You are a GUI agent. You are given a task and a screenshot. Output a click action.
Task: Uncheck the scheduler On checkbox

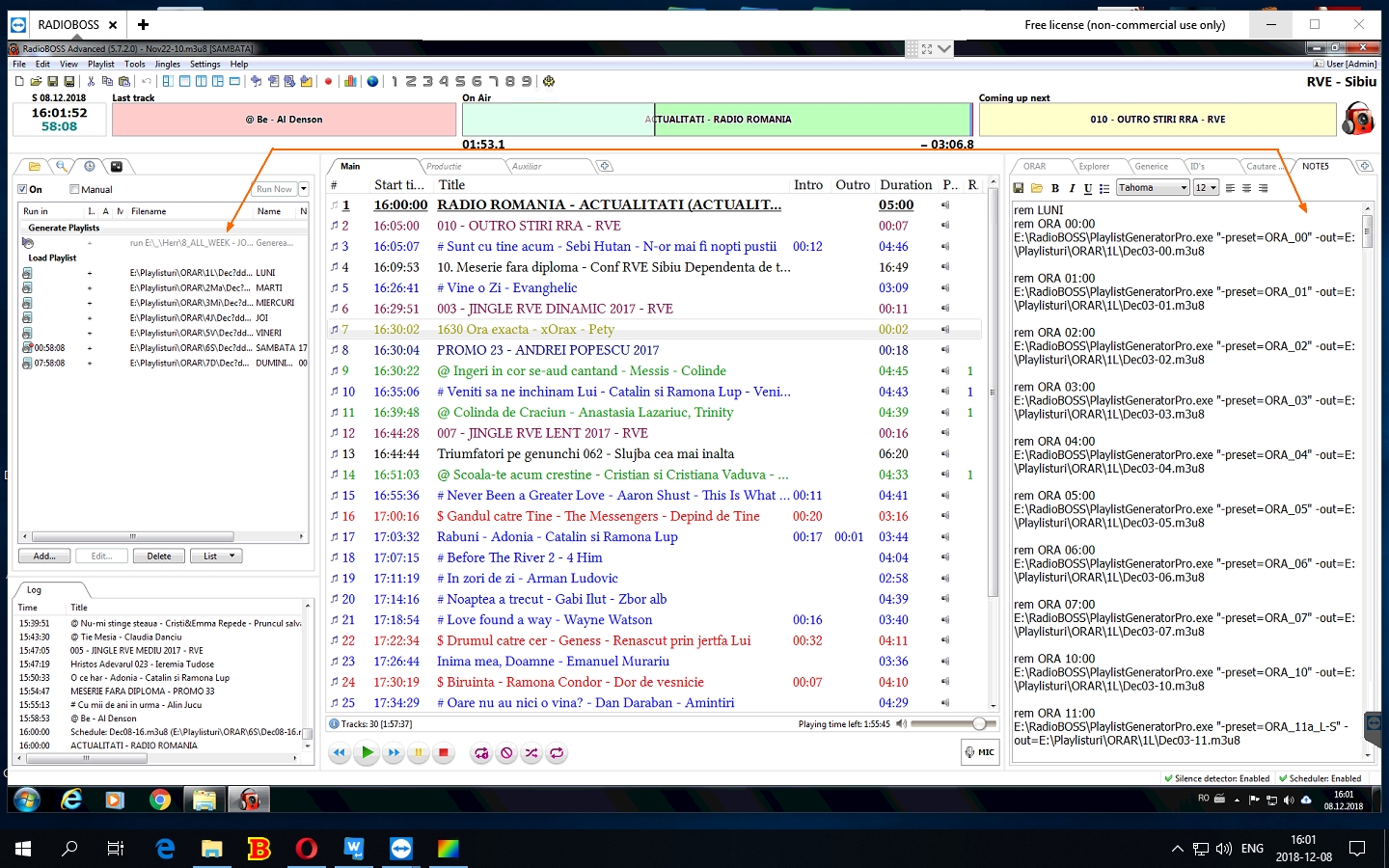point(22,189)
